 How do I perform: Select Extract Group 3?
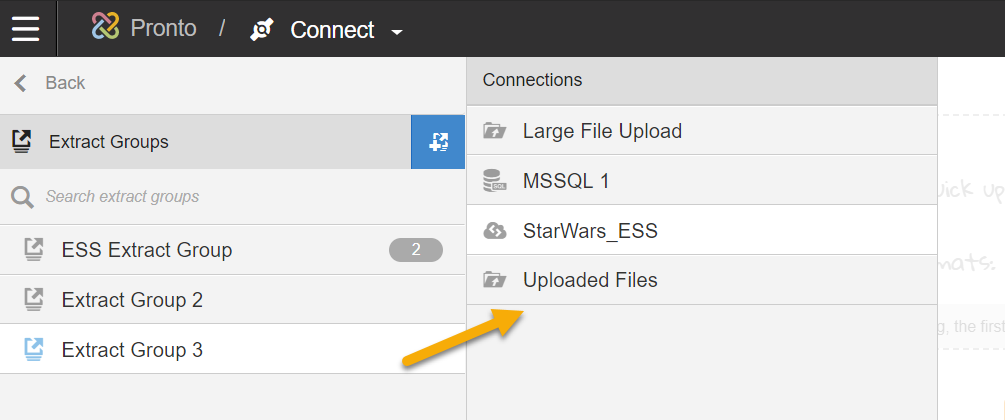[233, 349]
